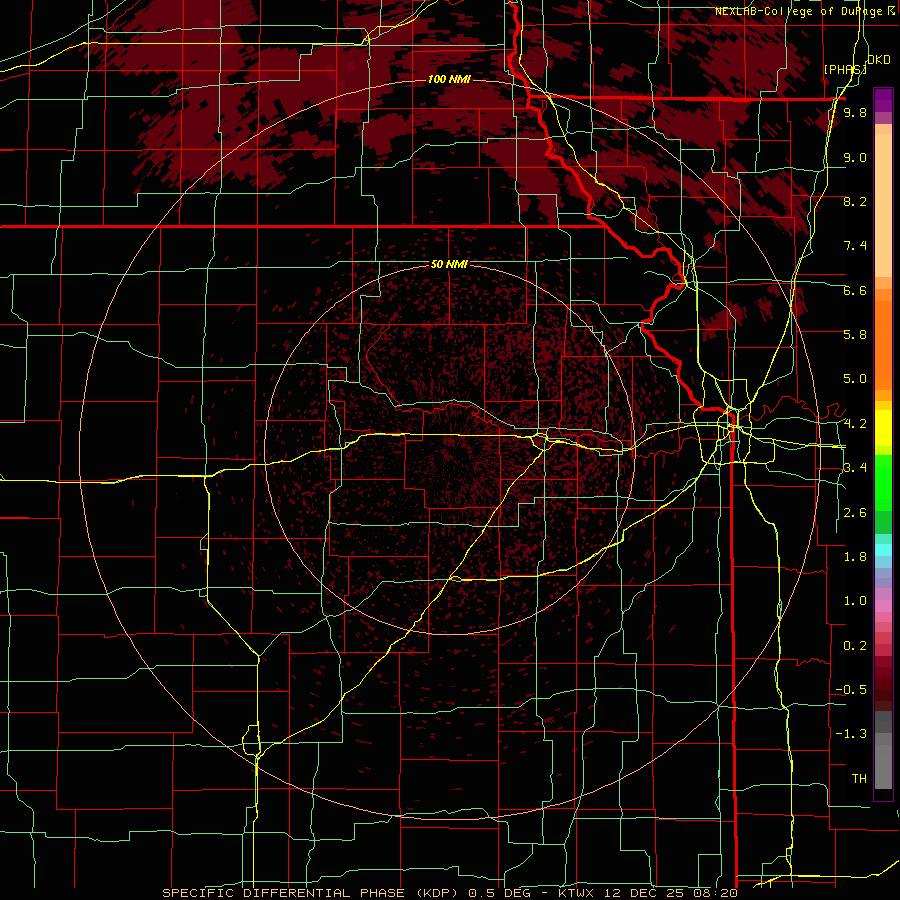
Task: Click the purple top segment of the color bar
Action: click(883, 100)
